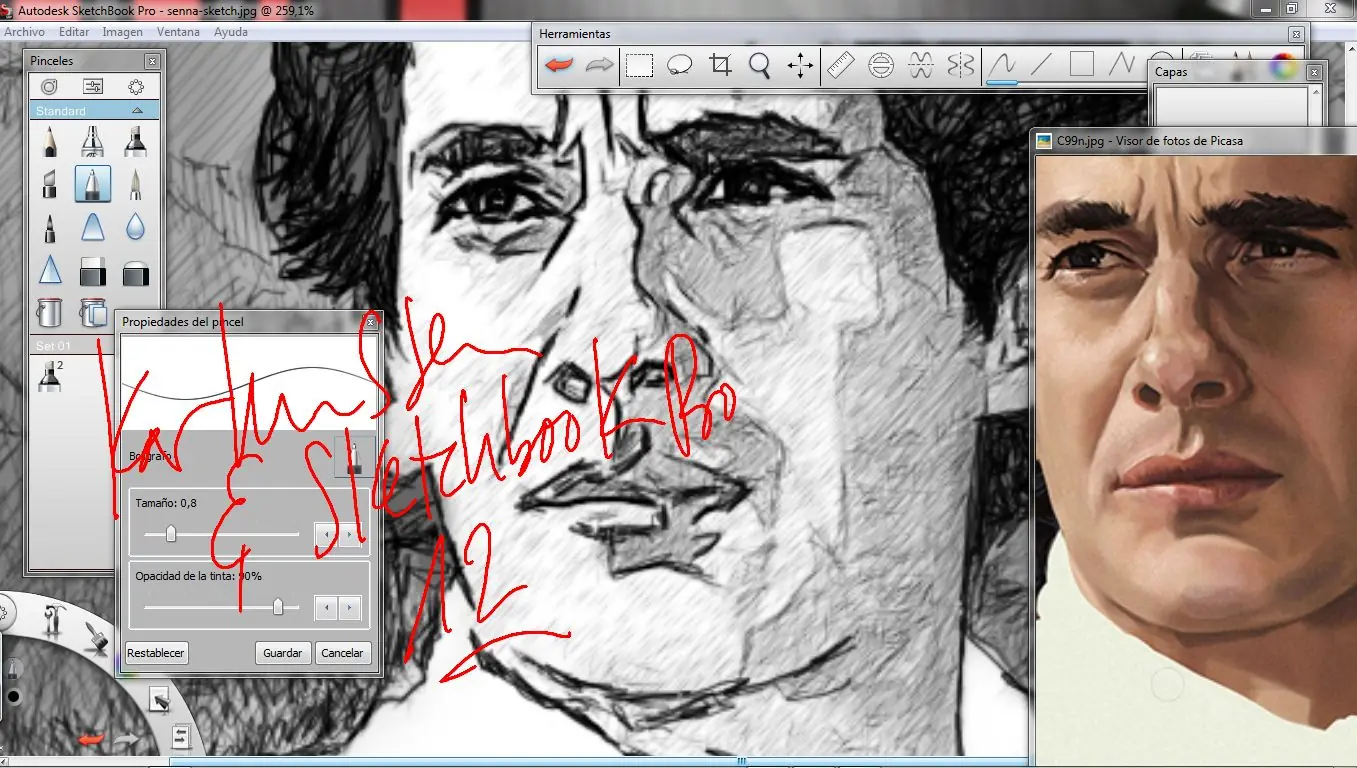This screenshot has height=768, width=1357.
Task: Select the Airbrush in Pinceles palette
Action: [x=93, y=141]
